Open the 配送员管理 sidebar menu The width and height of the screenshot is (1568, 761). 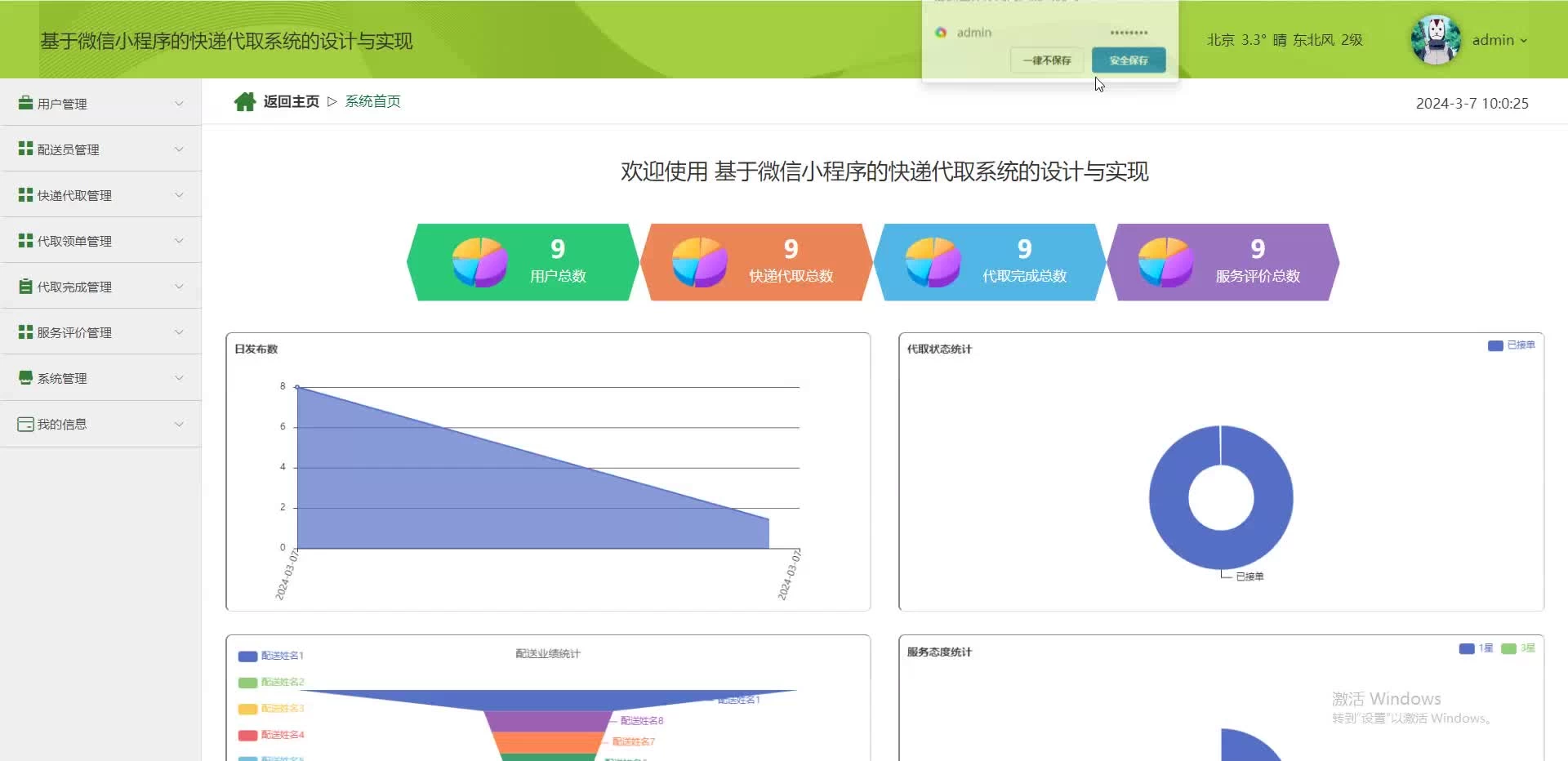pos(100,149)
